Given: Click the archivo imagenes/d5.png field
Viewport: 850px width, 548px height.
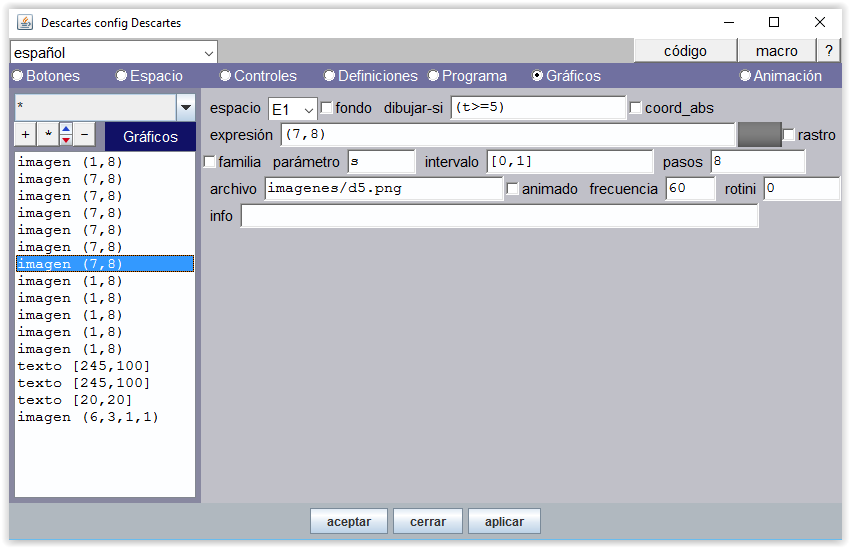Looking at the screenshot, I should [383, 189].
